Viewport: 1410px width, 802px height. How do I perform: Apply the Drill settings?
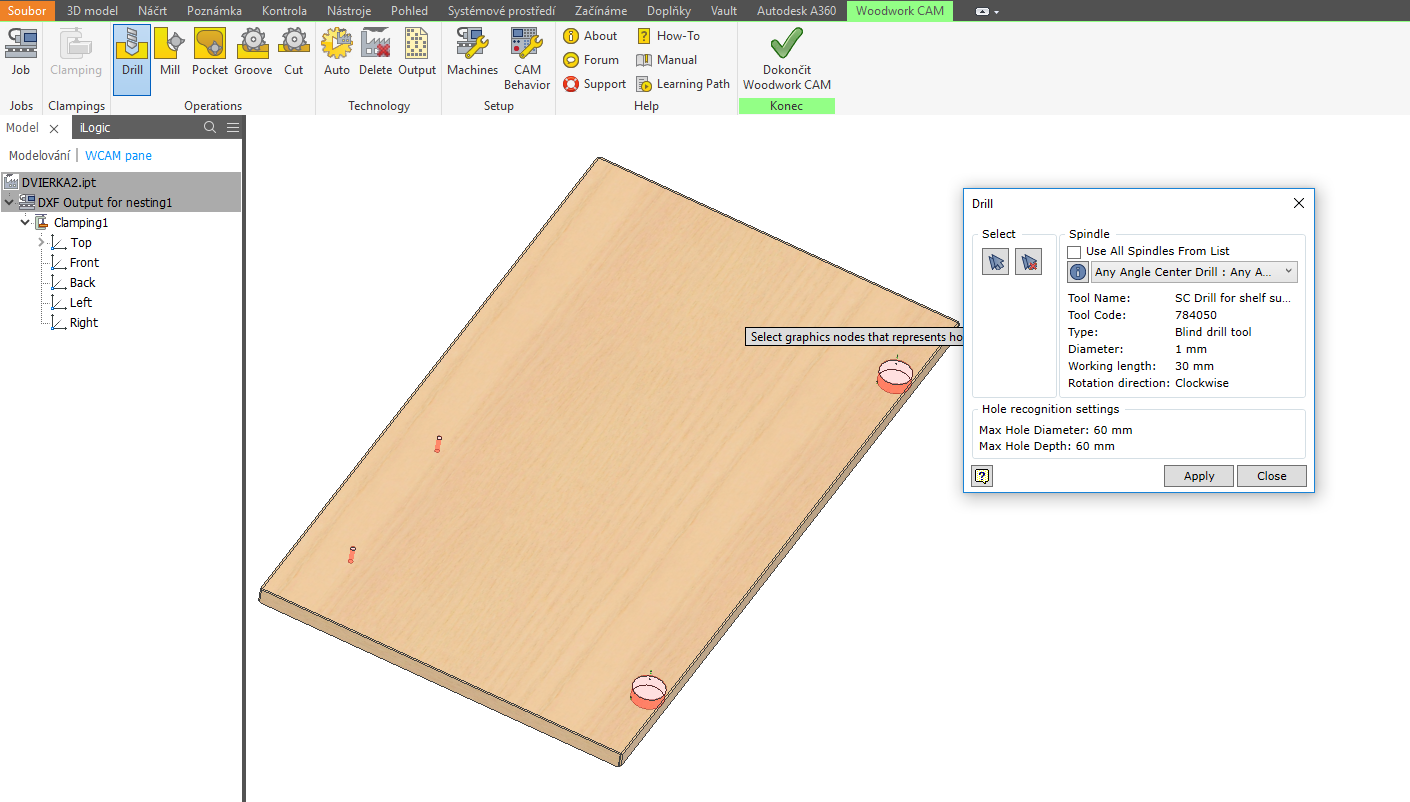pyautogui.click(x=1198, y=476)
